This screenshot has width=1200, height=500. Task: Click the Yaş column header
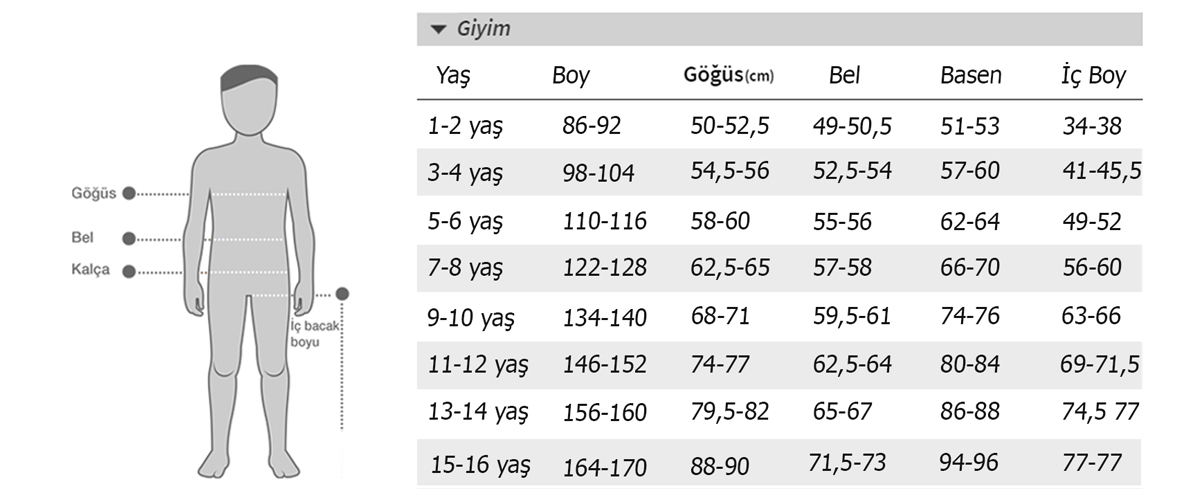pyautogui.click(x=452, y=77)
